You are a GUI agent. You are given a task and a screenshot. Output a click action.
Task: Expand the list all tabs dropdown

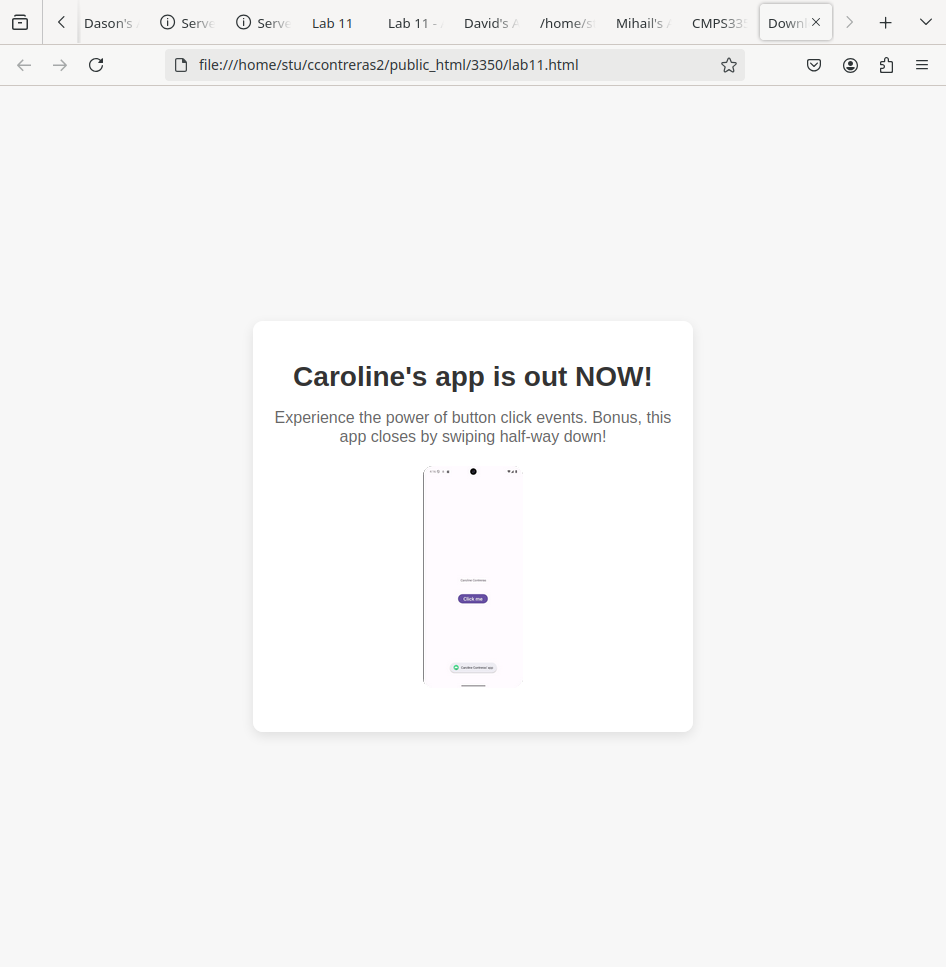[x=925, y=22]
